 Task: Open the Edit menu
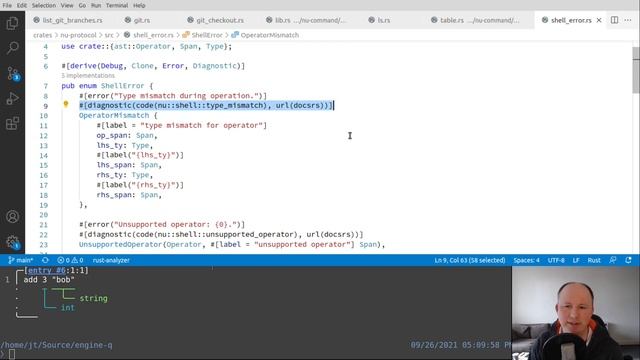[x=22, y=5]
